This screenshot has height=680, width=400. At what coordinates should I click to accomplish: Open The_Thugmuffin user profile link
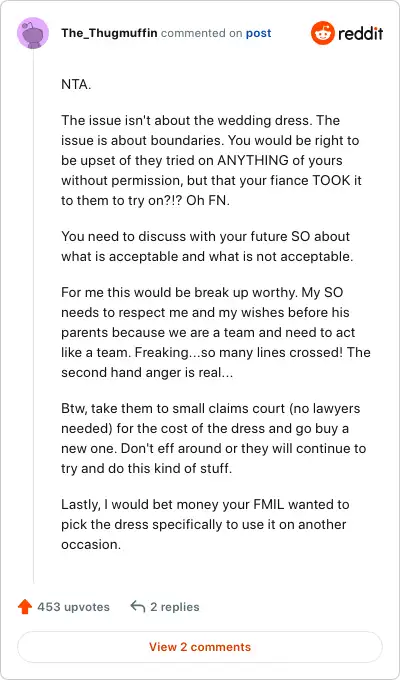[109, 33]
